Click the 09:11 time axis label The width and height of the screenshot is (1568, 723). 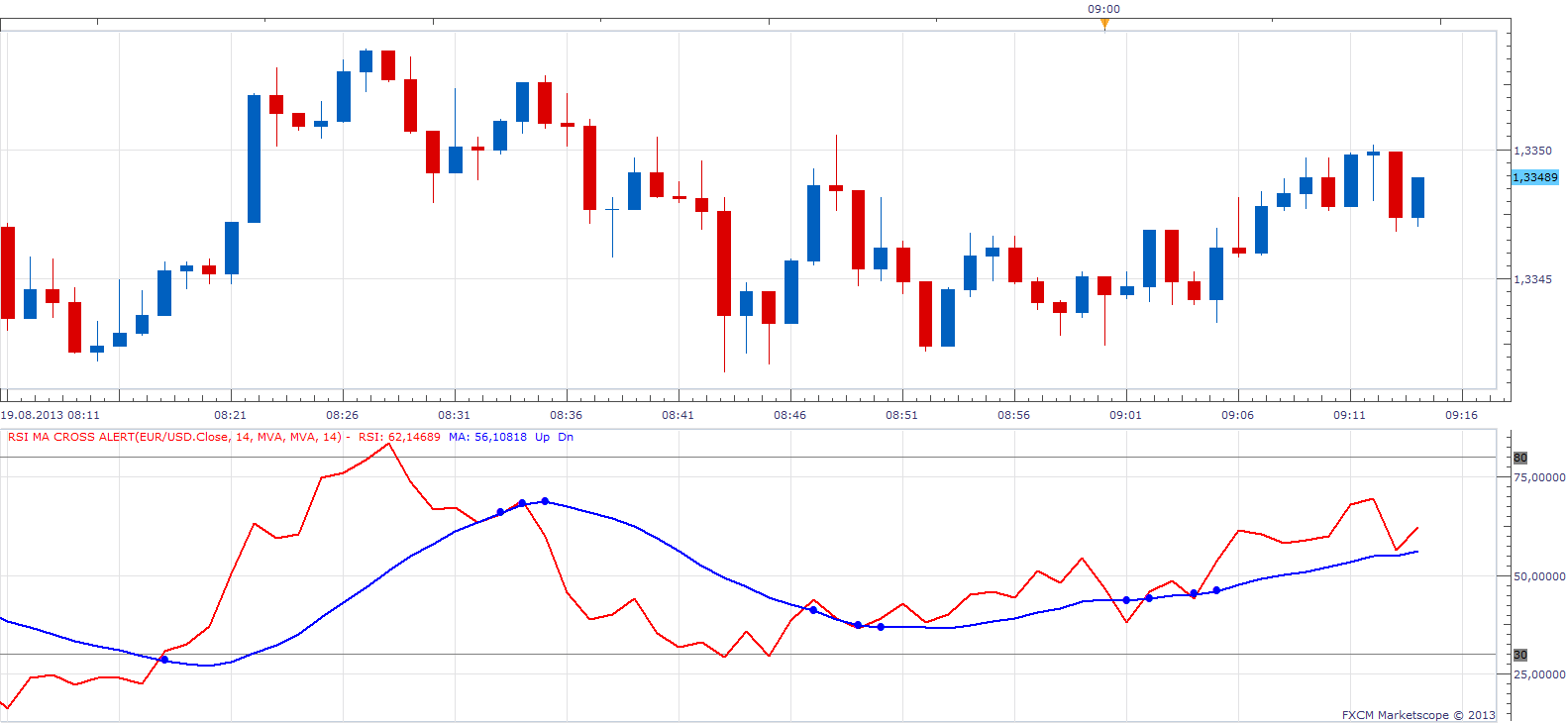pos(1349,415)
